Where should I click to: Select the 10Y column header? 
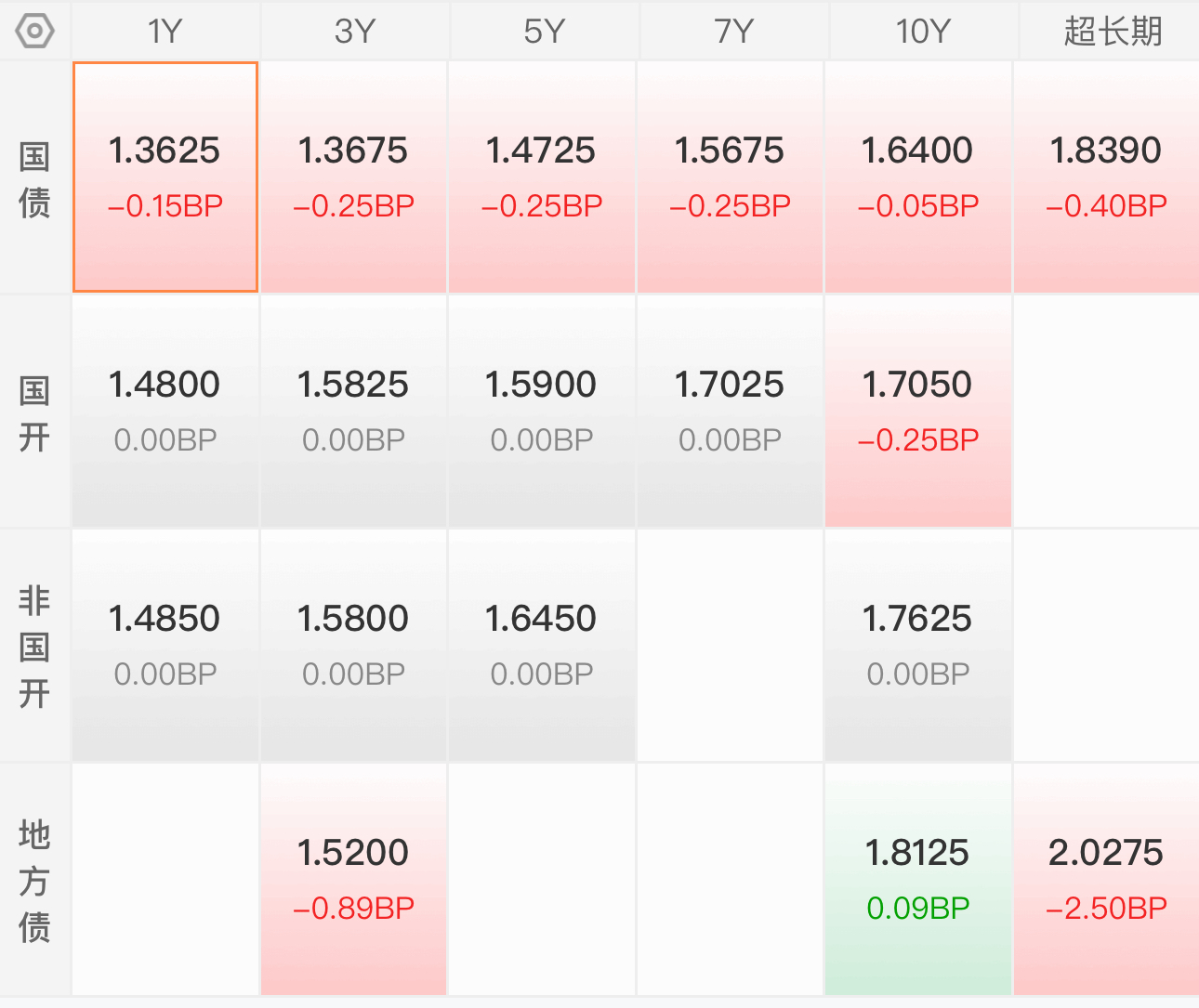(922, 32)
